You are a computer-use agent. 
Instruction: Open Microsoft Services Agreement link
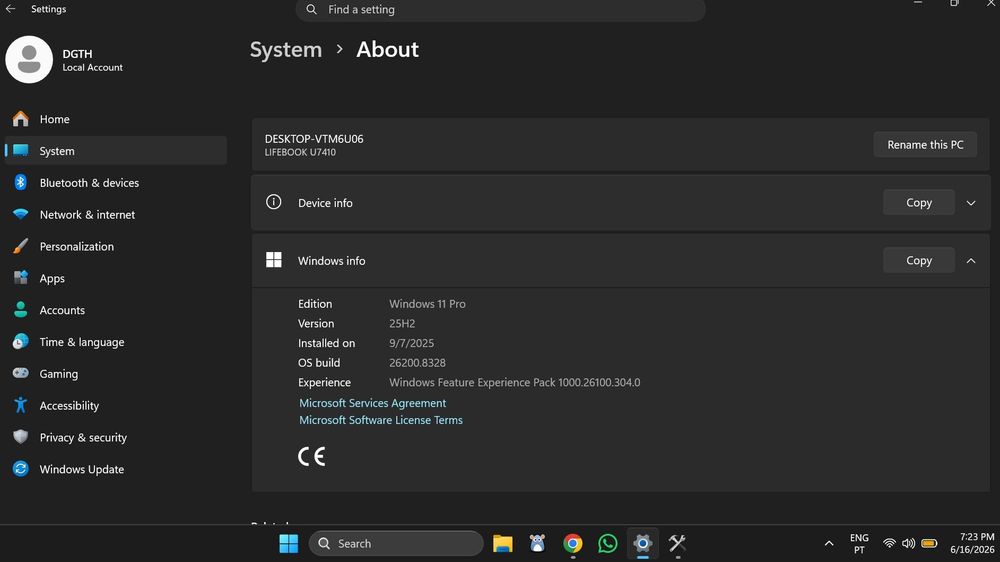click(372, 403)
